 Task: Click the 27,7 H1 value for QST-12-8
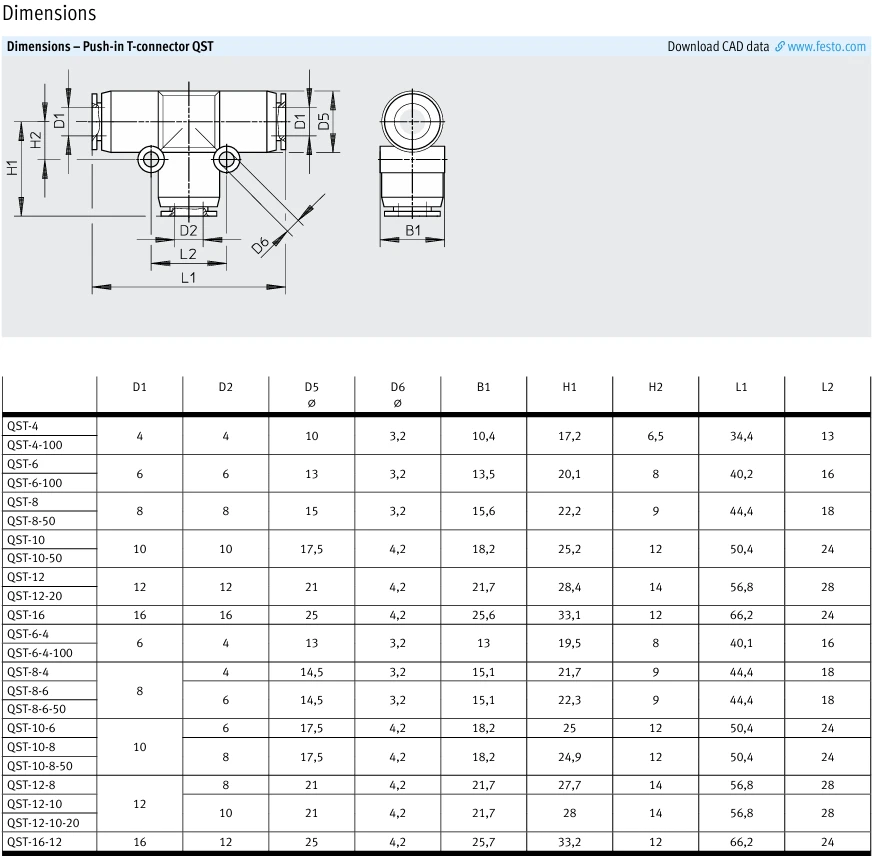click(569, 785)
